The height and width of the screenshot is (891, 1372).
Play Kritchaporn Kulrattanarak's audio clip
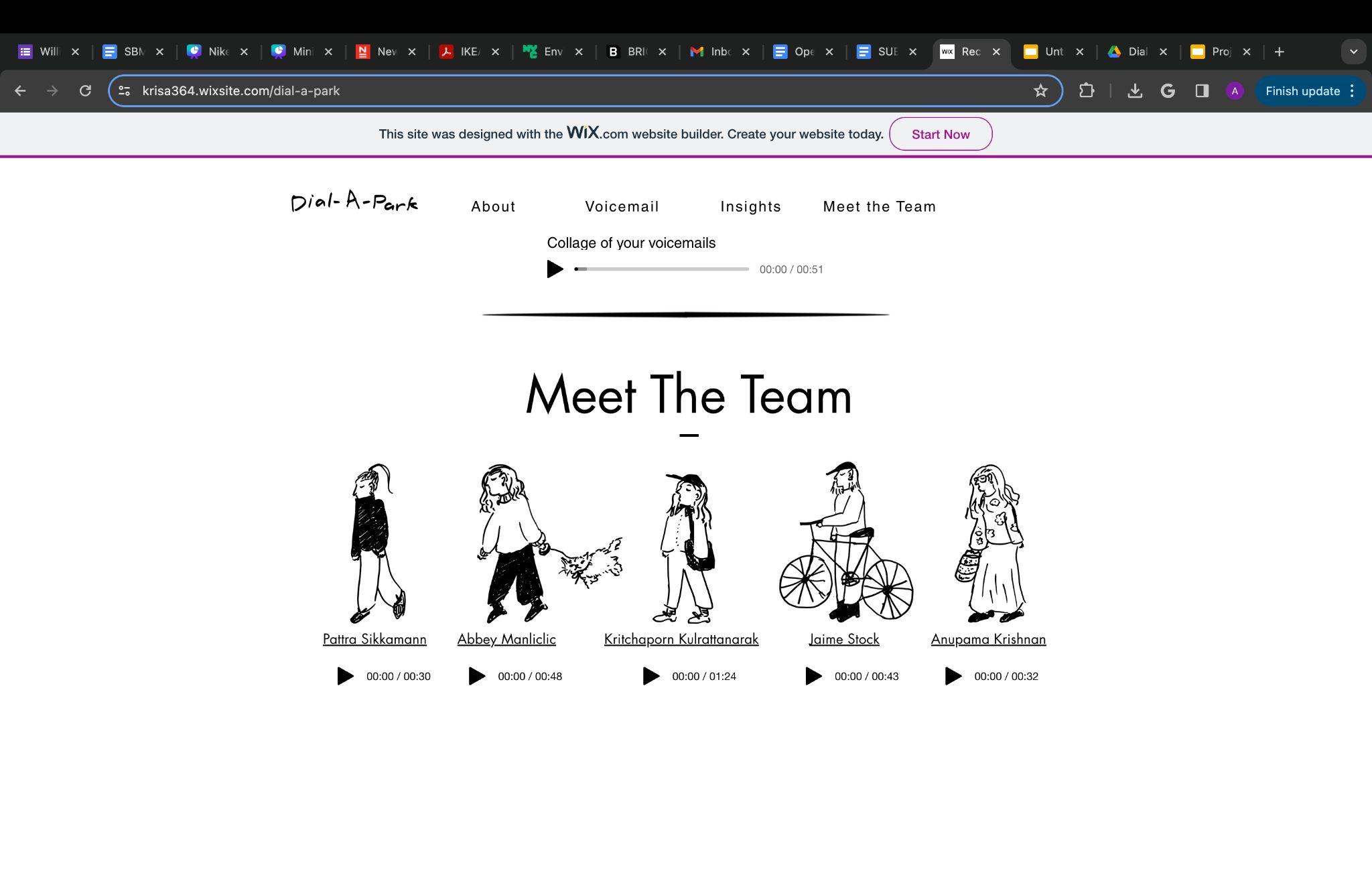650,676
